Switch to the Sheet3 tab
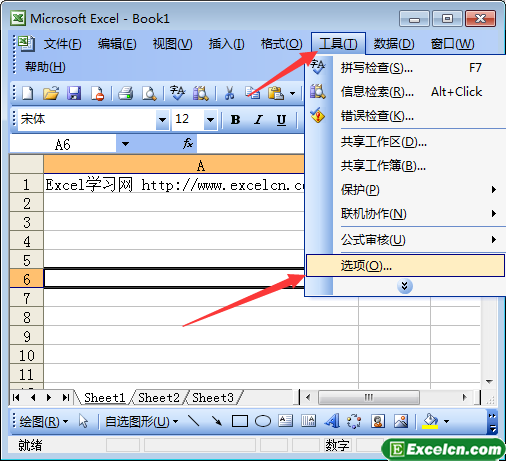Image resolution: width=506 pixels, height=461 pixels. pos(213,398)
